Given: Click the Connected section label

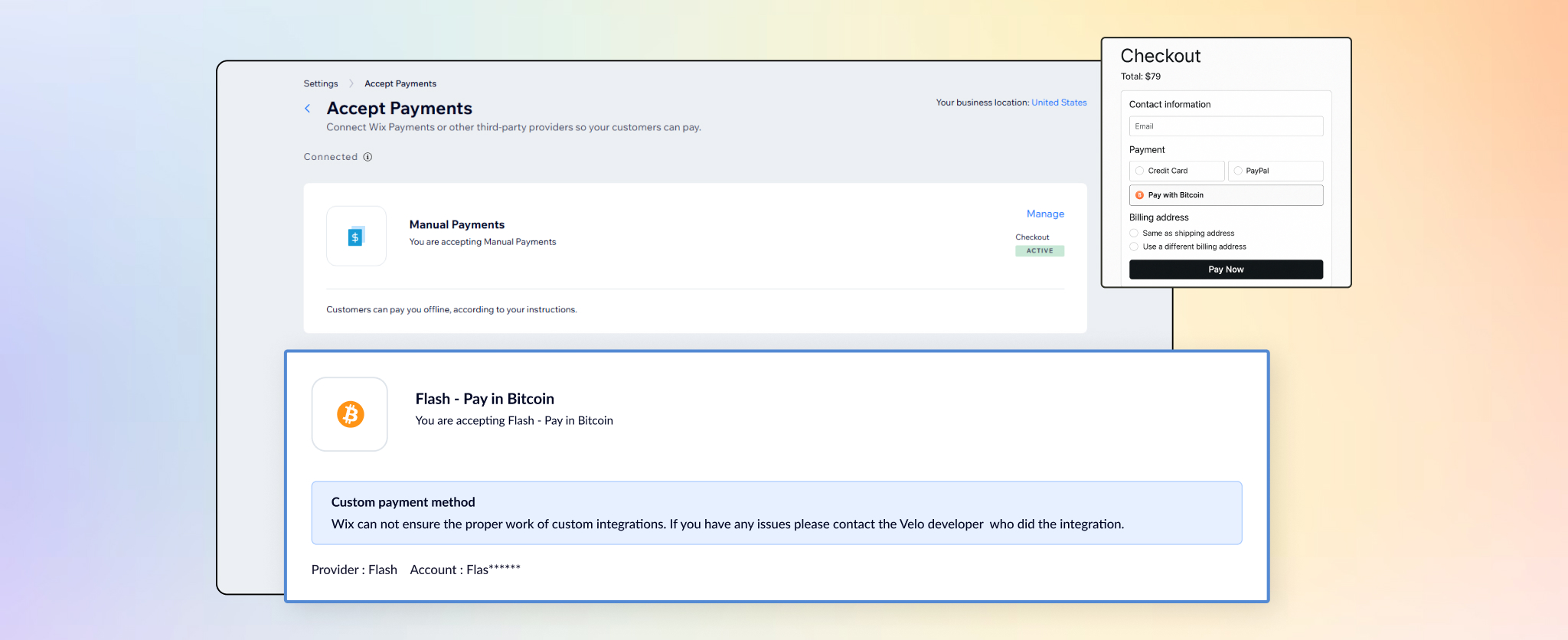Looking at the screenshot, I should tap(331, 157).
